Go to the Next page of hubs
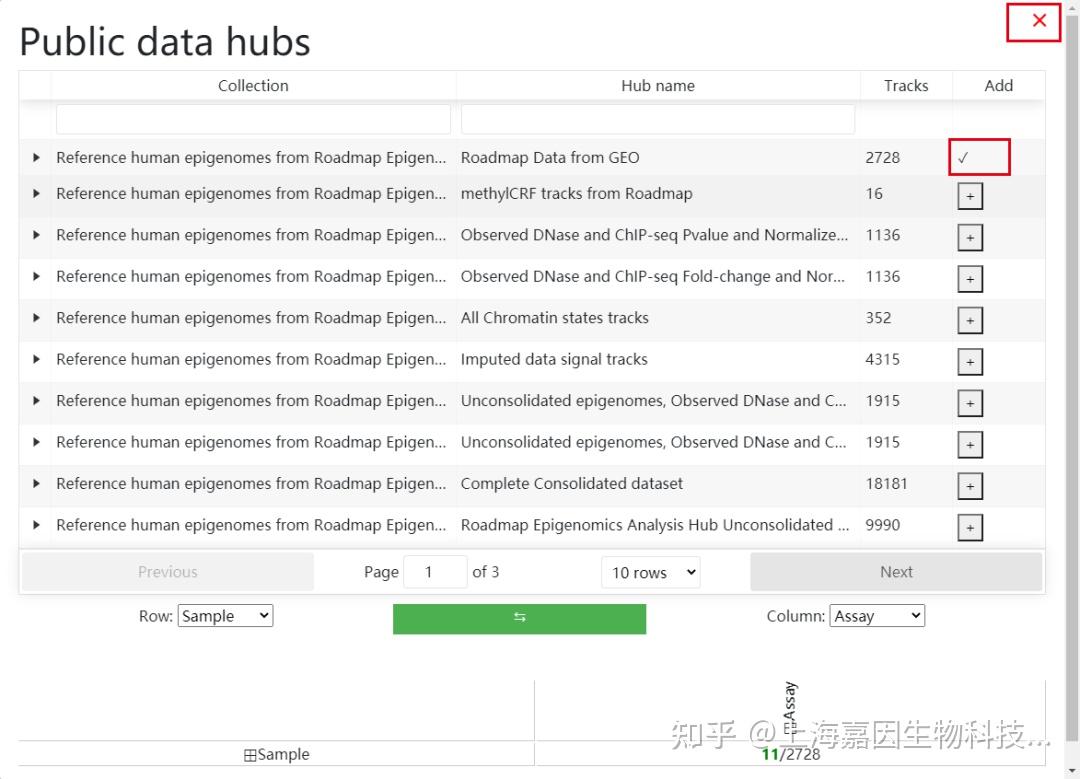This screenshot has height=779, width=1080. click(x=895, y=571)
